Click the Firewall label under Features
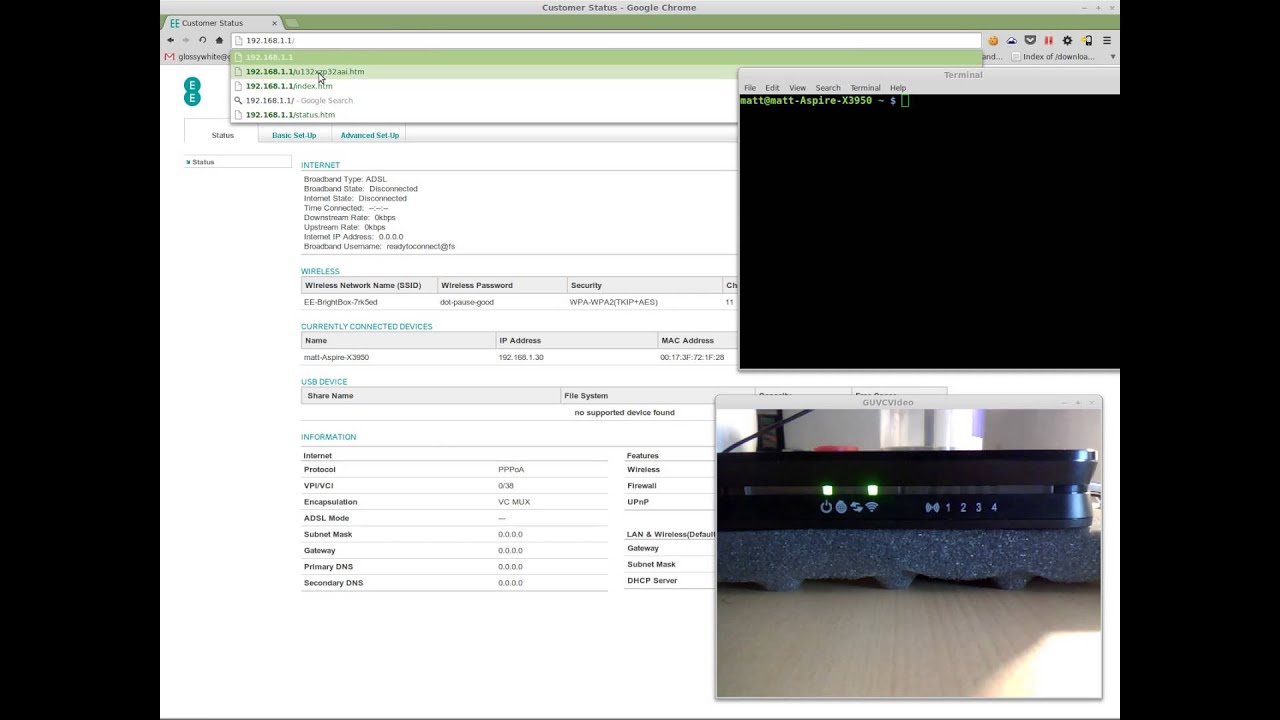This screenshot has height=720, width=1280. coord(642,486)
